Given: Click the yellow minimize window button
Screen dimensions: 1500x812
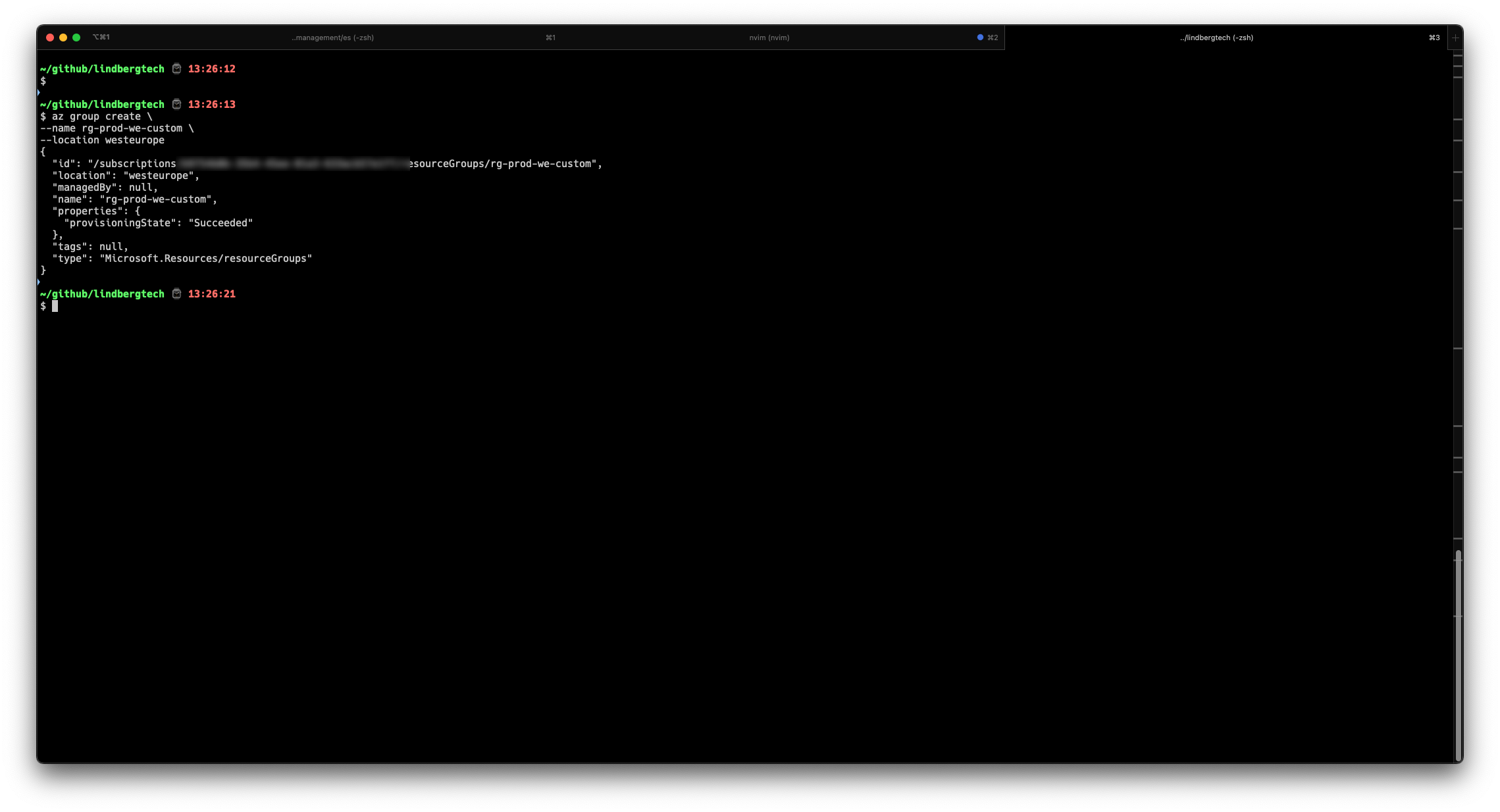Looking at the screenshot, I should click(x=63, y=38).
